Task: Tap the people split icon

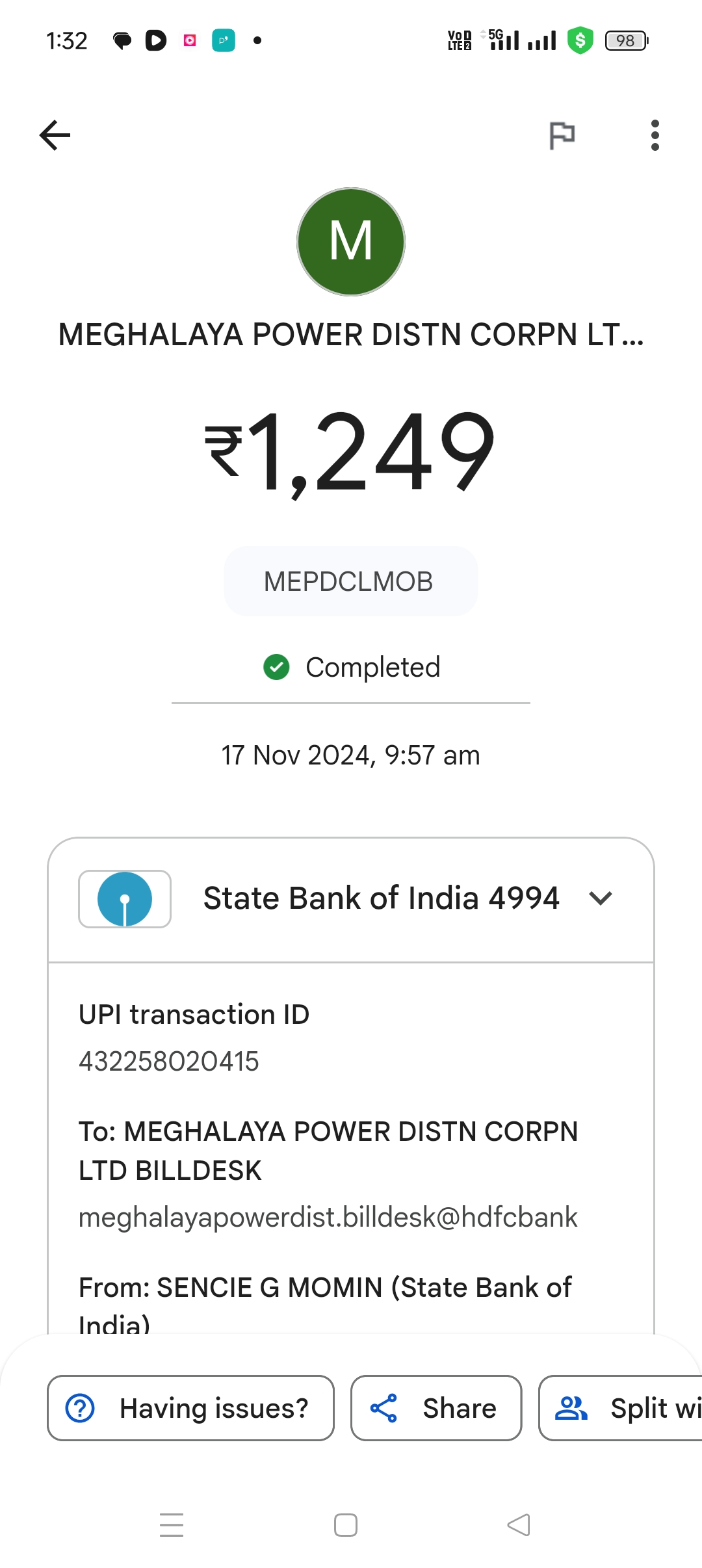Action: point(571,1408)
